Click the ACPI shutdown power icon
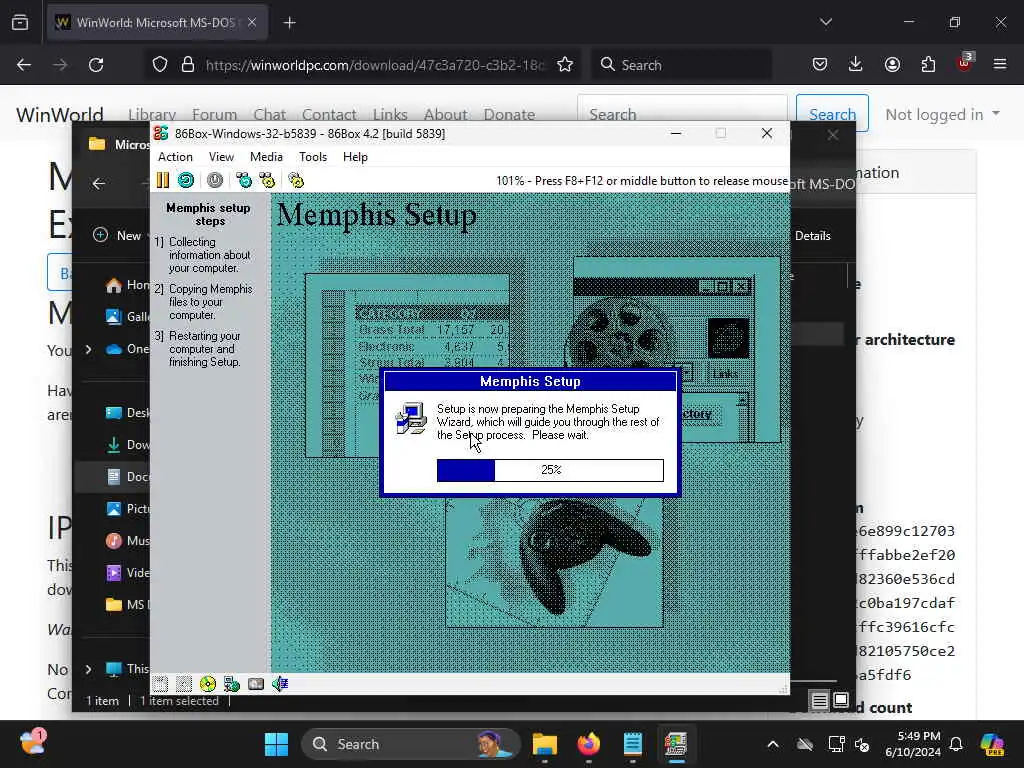 pos(215,180)
